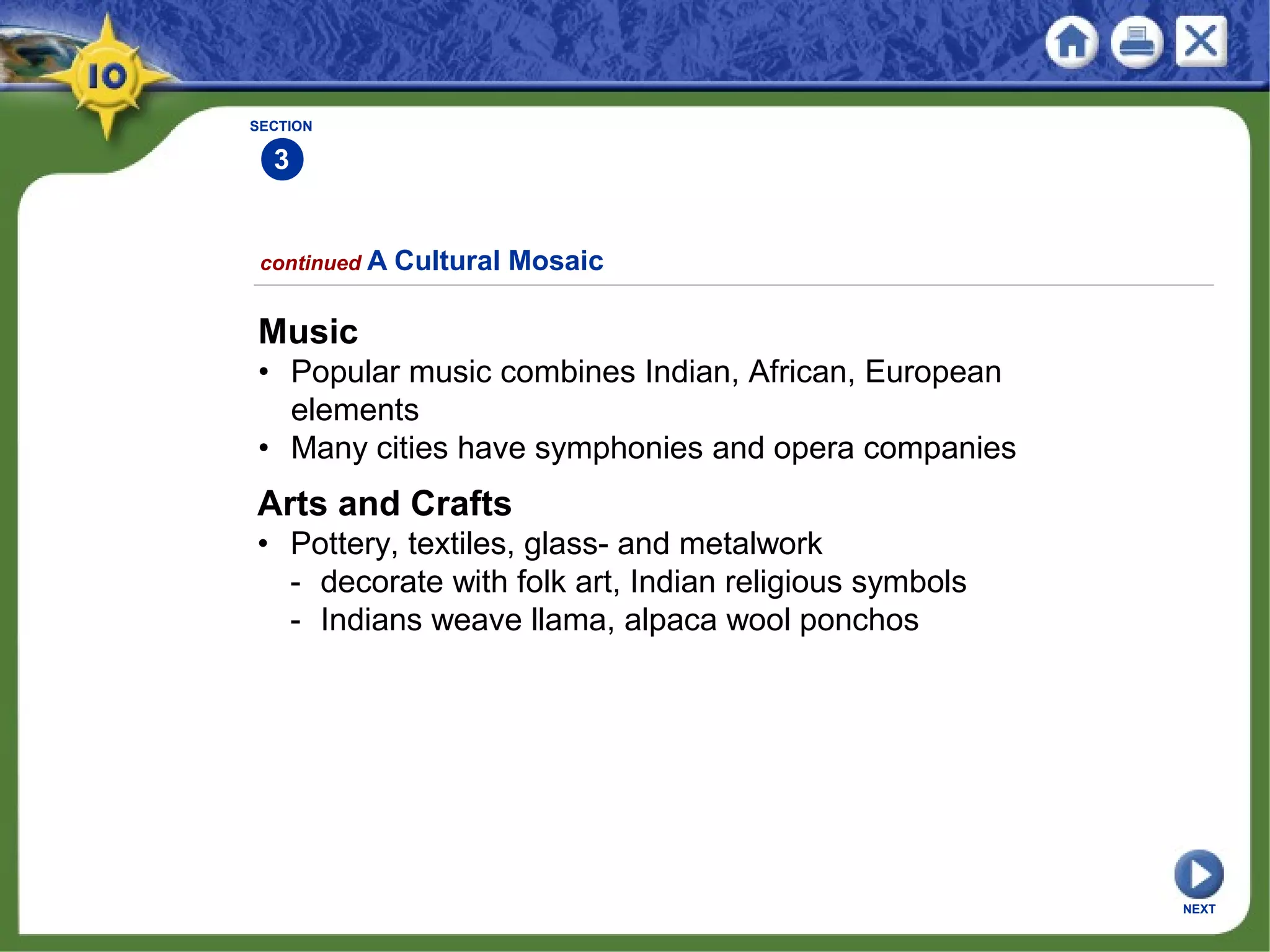Click the NEXT label

pyautogui.click(x=1199, y=909)
